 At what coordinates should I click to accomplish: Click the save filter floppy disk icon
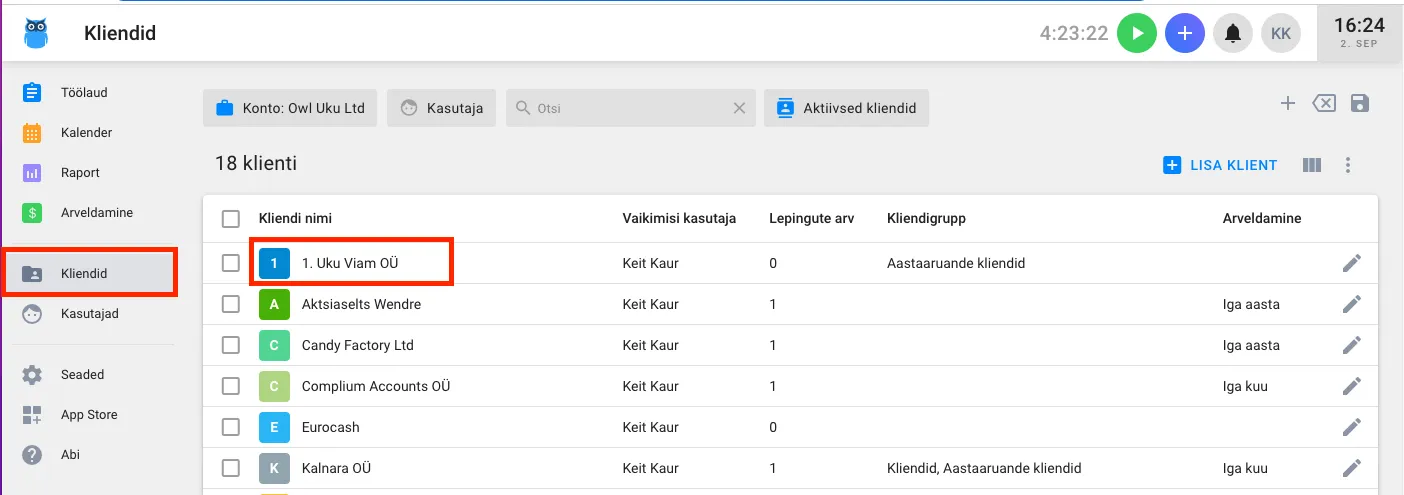point(1360,104)
